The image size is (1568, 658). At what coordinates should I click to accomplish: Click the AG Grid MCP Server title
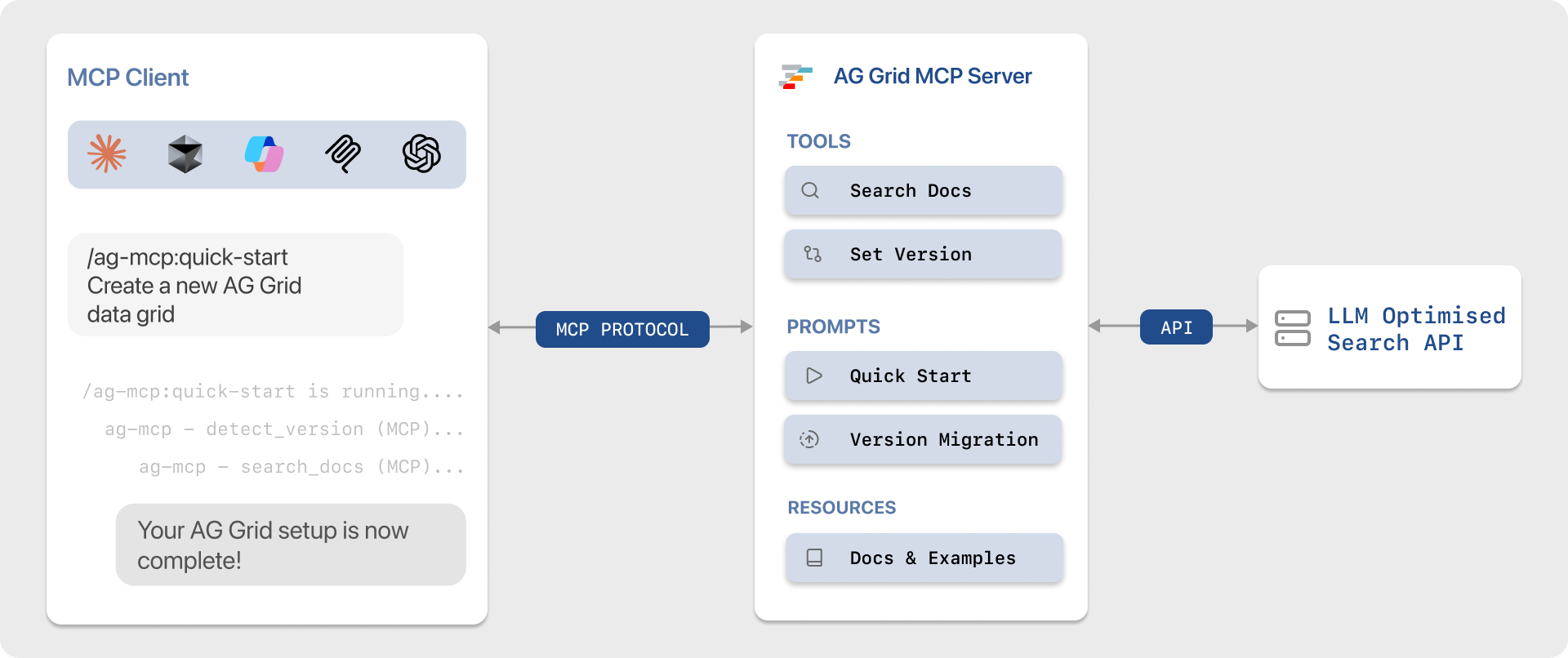click(x=932, y=76)
